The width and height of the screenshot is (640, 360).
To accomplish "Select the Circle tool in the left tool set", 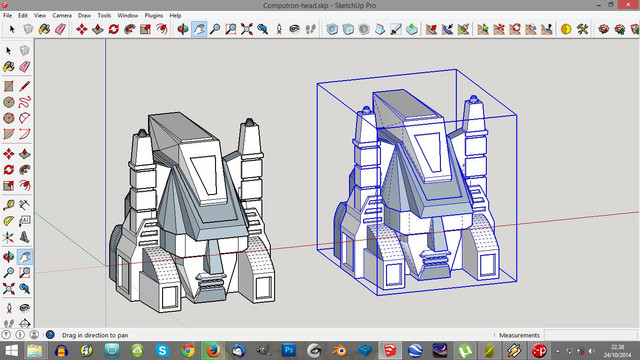I will click(9, 102).
